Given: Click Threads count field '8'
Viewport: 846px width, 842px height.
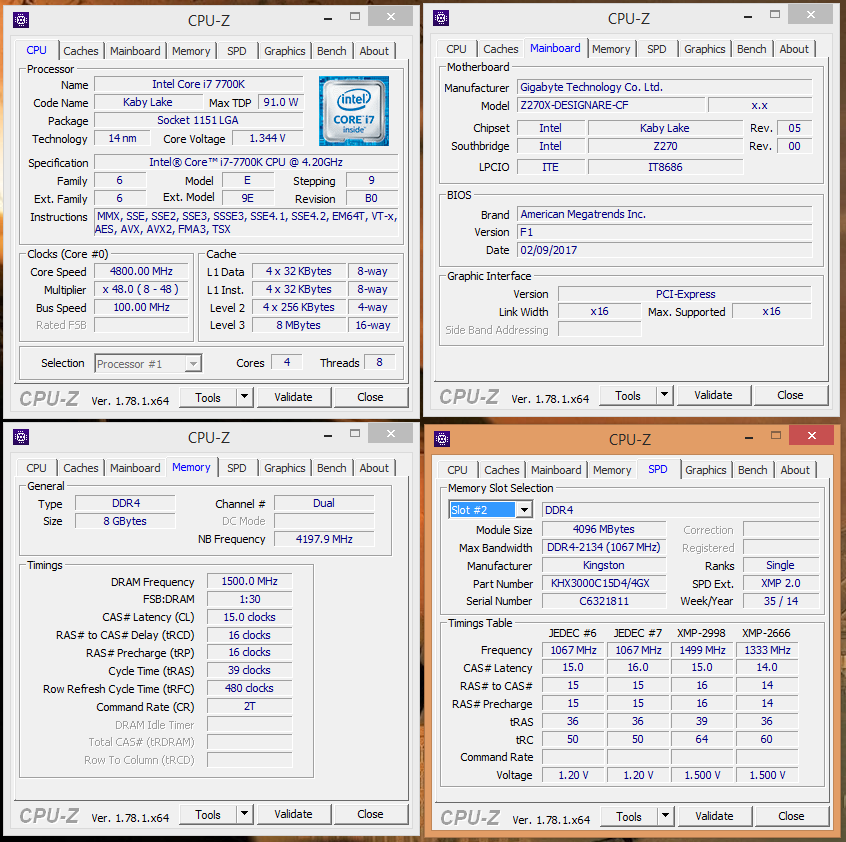Looking at the screenshot, I should tap(379, 362).
